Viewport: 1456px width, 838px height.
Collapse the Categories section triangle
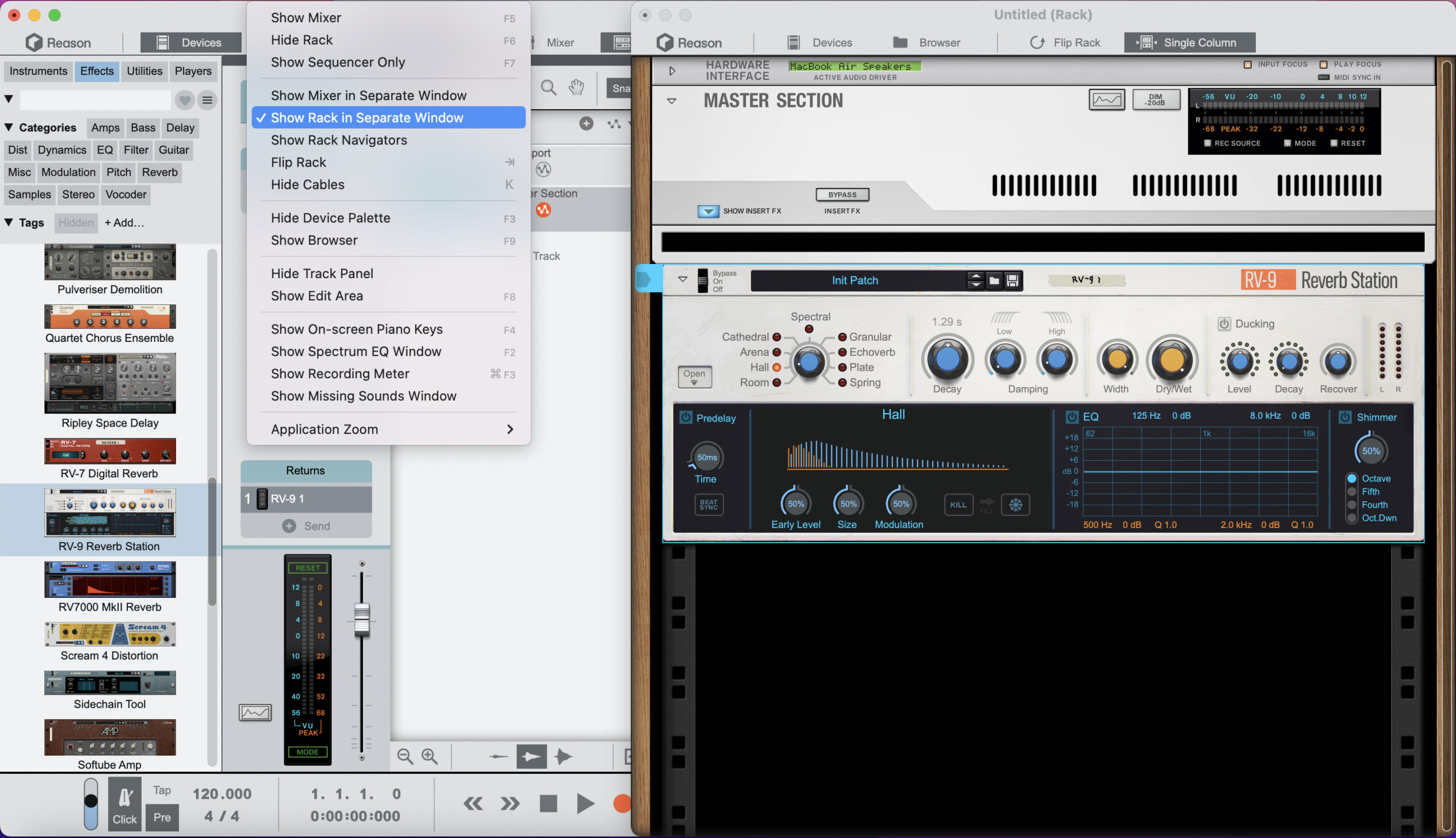pyautogui.click(x=9, y=127)
